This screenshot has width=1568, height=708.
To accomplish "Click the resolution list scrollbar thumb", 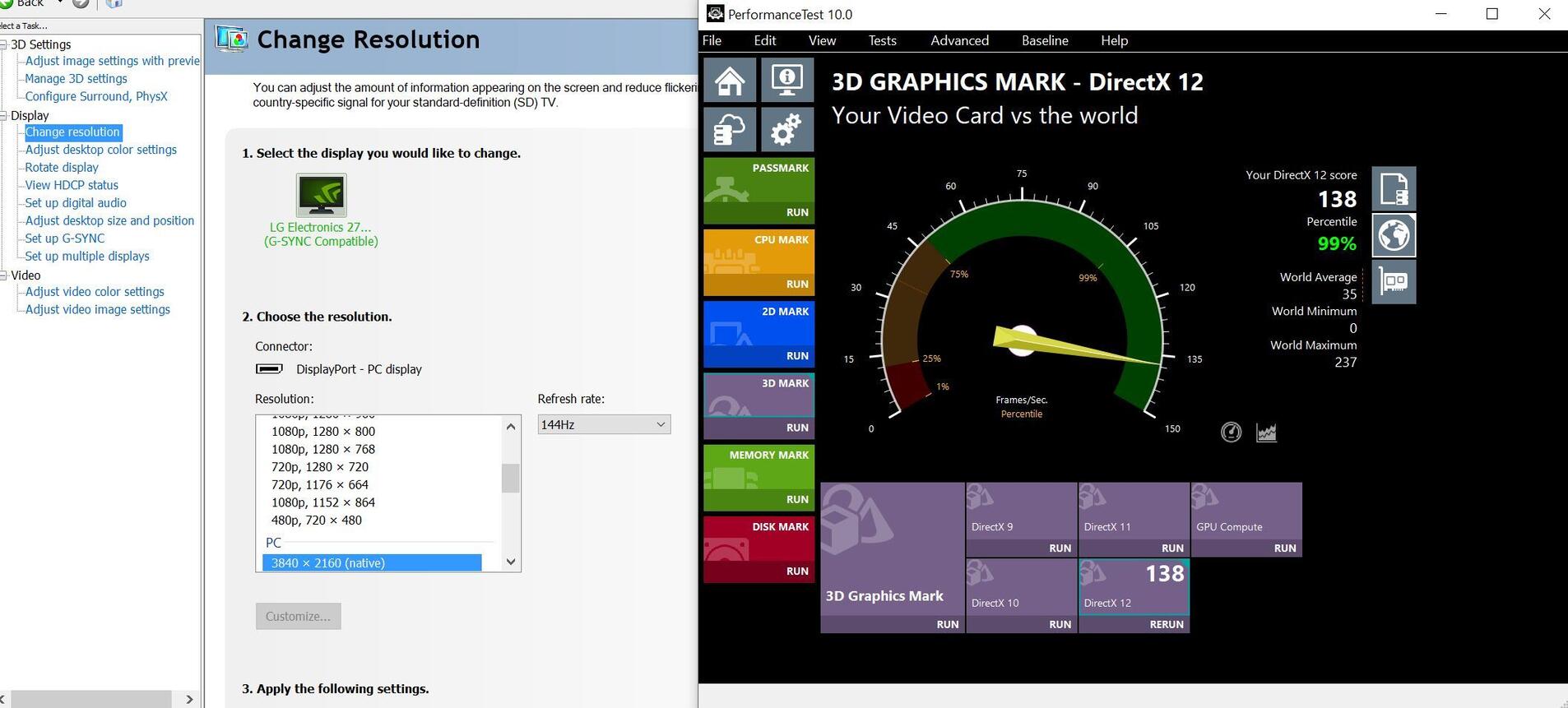I will [x=511, y=478].
